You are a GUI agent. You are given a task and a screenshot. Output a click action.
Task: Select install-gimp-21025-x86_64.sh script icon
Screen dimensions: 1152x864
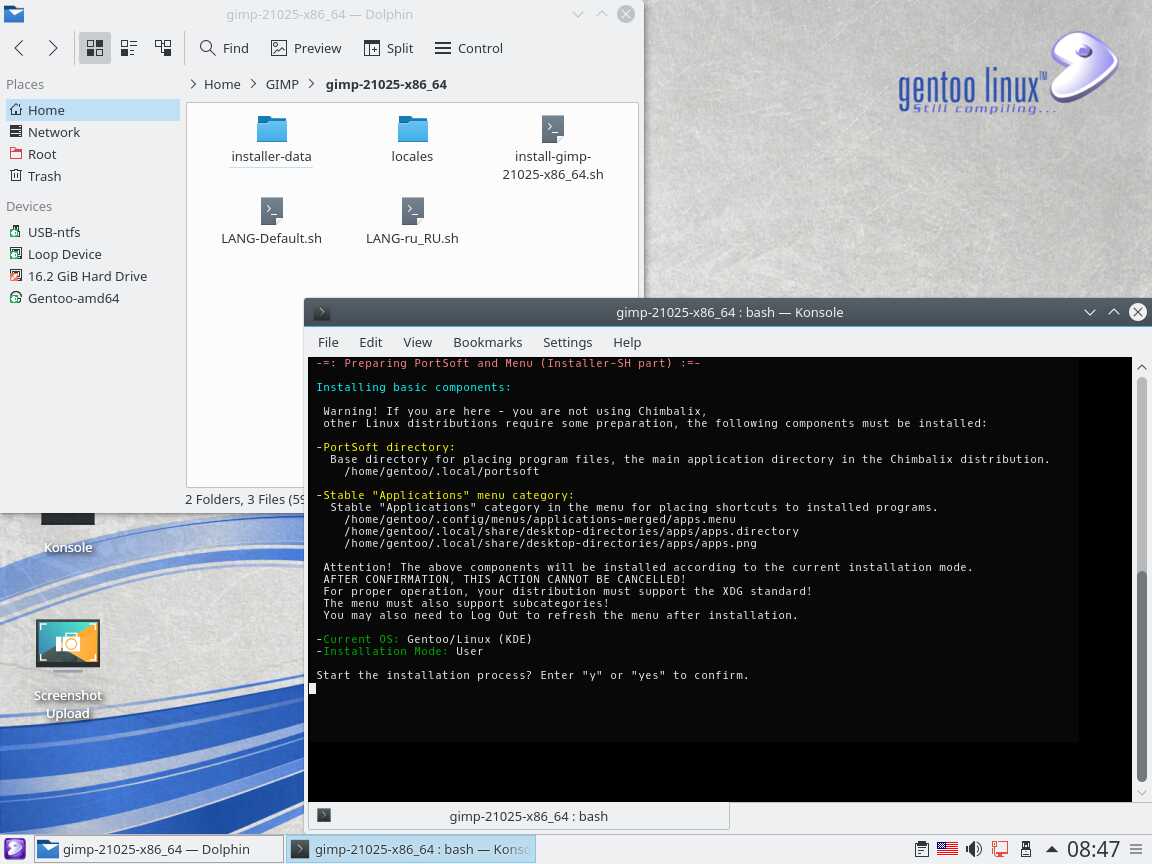pyautogui.click(x=552, y=129)
